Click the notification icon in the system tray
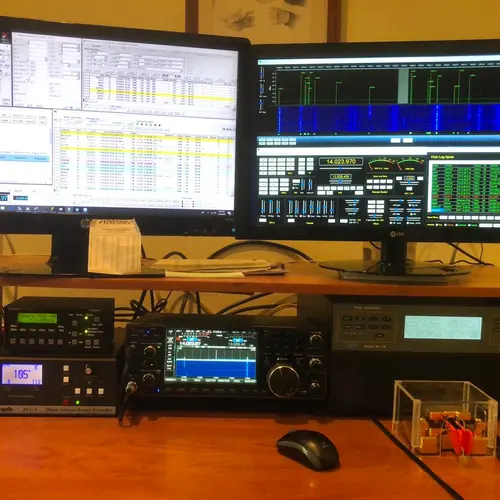Screen dimensions: 500x500 (x=230, y=214)
